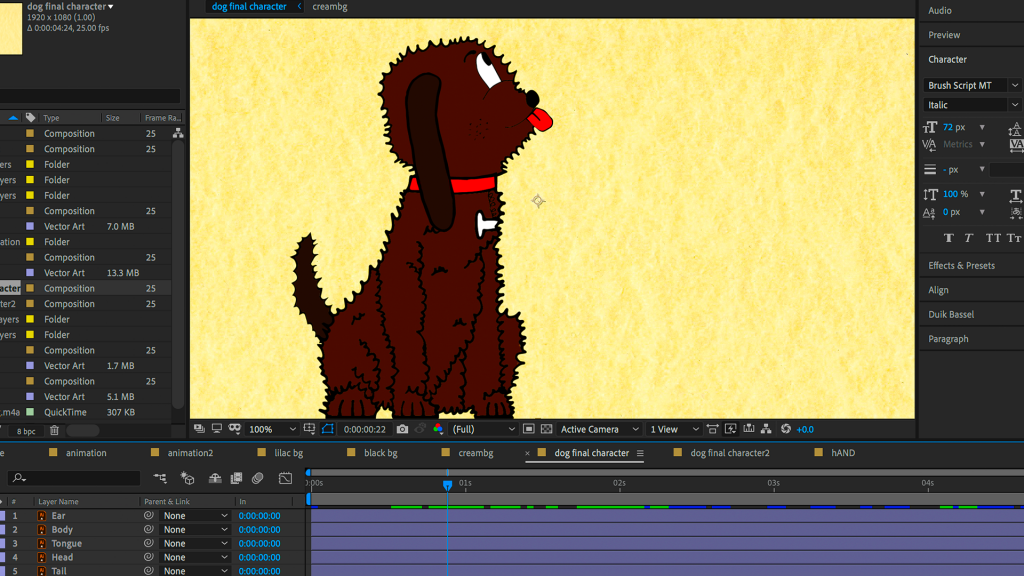Click the Frame Blending icon in timeline
The image size is (1024, 576).
[236, 479]
